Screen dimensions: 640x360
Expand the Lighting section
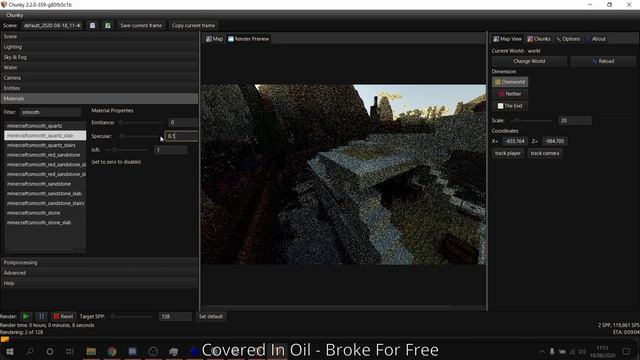coord(99,47)
